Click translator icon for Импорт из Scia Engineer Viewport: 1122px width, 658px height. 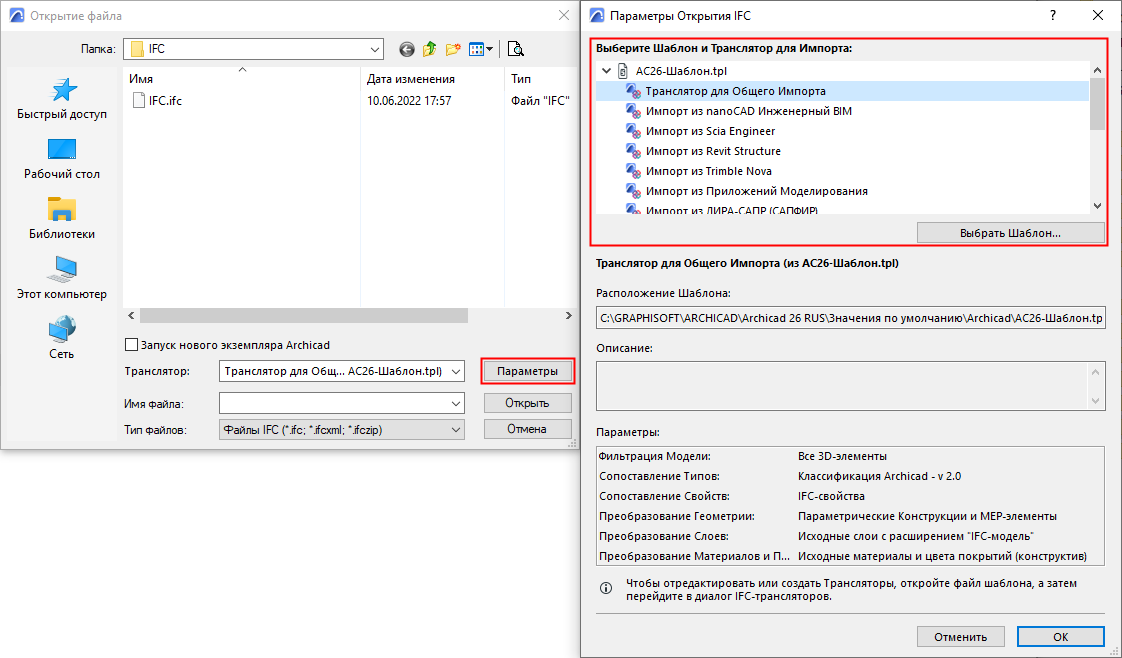point(633,131)
